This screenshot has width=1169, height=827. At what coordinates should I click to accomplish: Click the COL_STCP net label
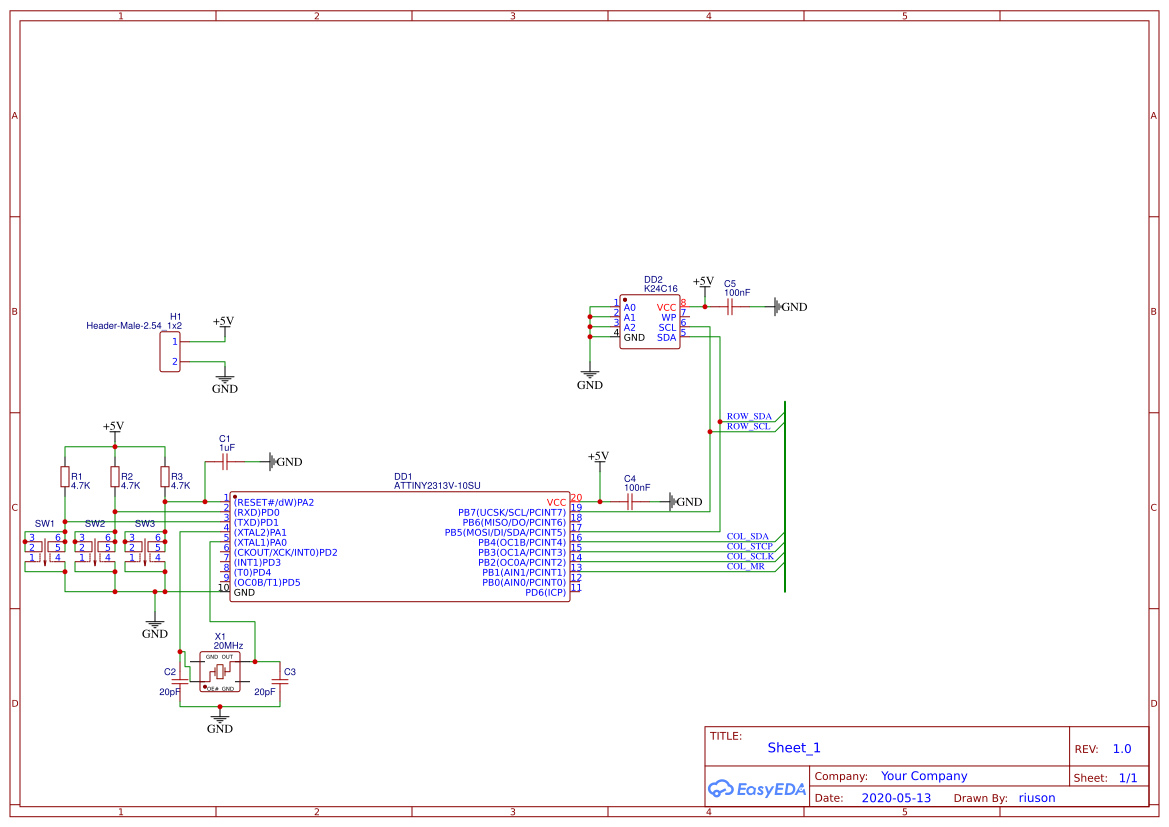(749, 546)
